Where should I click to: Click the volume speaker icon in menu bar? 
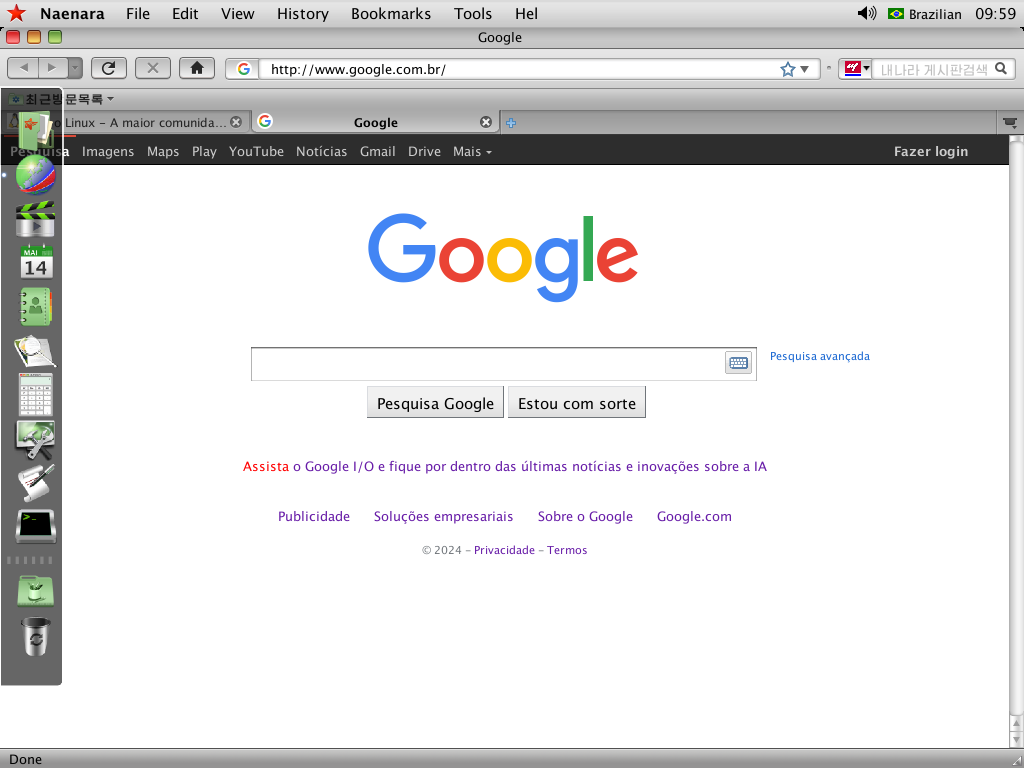click(866, 13)
